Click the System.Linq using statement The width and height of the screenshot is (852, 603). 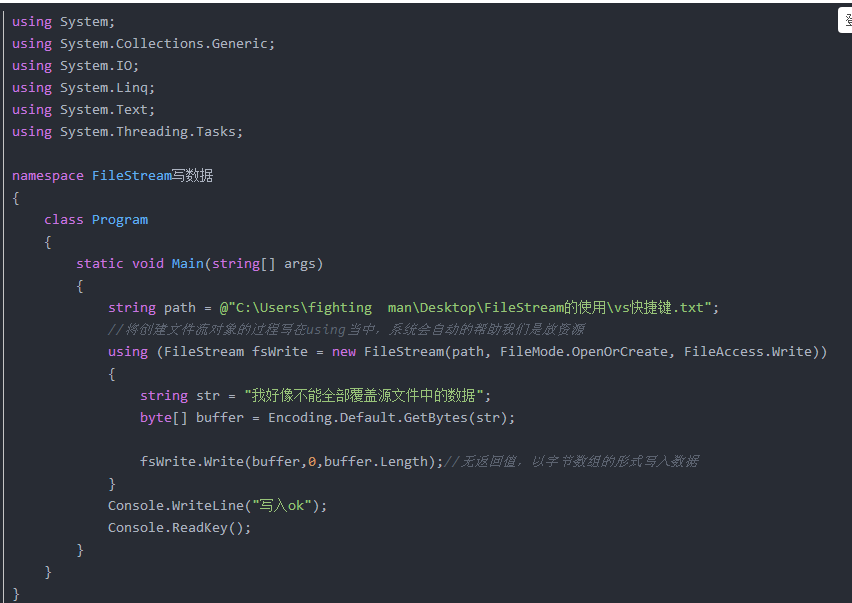point(106,87)
